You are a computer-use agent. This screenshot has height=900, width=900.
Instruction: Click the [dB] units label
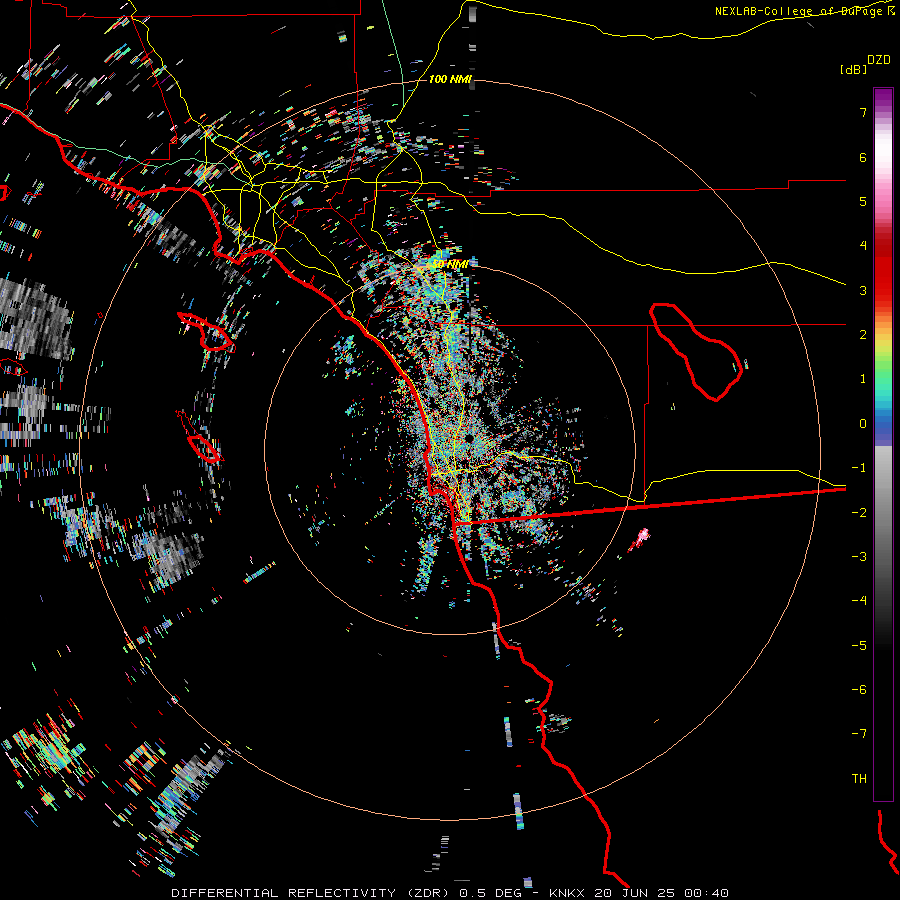coord(853,70)
